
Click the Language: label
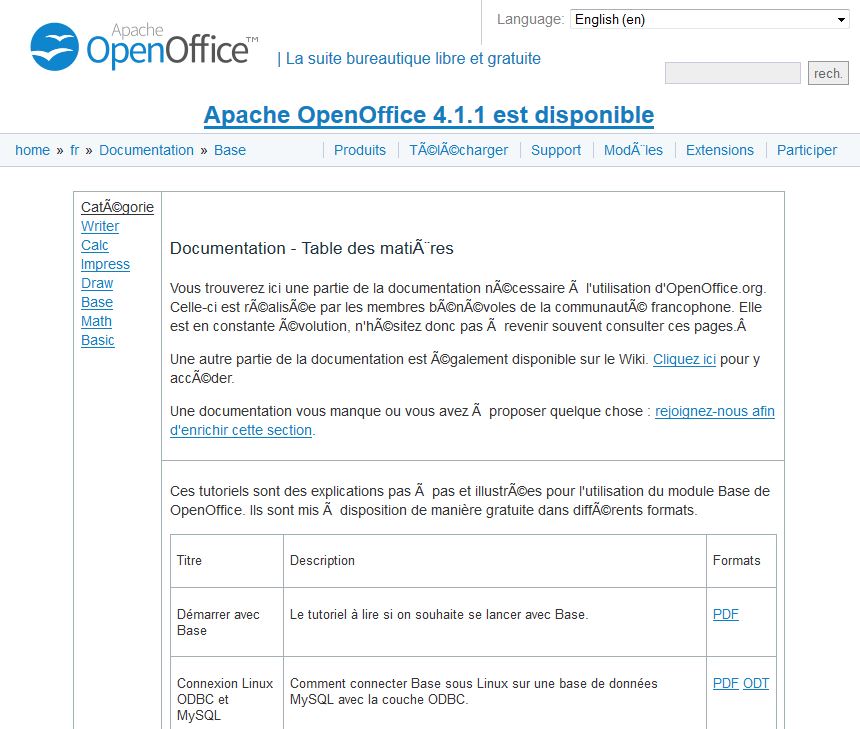click(x=530, y=19)
